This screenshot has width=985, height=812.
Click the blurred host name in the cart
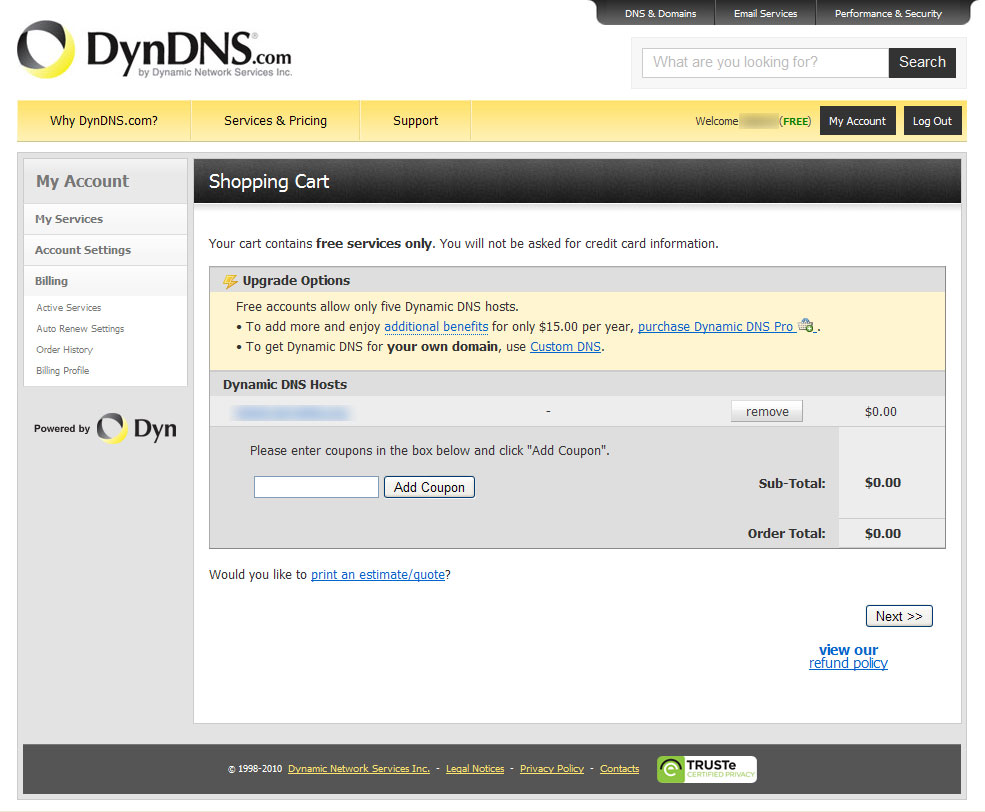click(291, 413)
